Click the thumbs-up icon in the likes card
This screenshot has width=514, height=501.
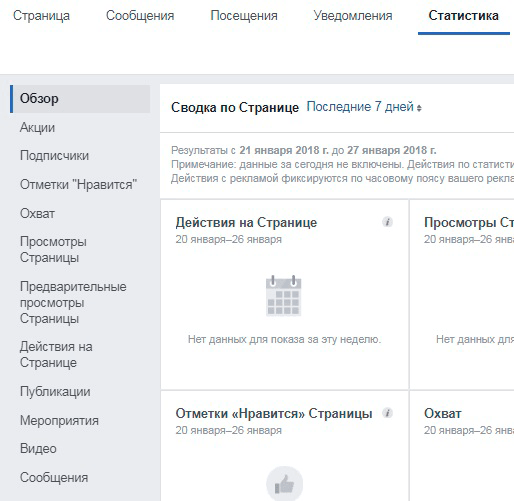[x=284, y=483]
